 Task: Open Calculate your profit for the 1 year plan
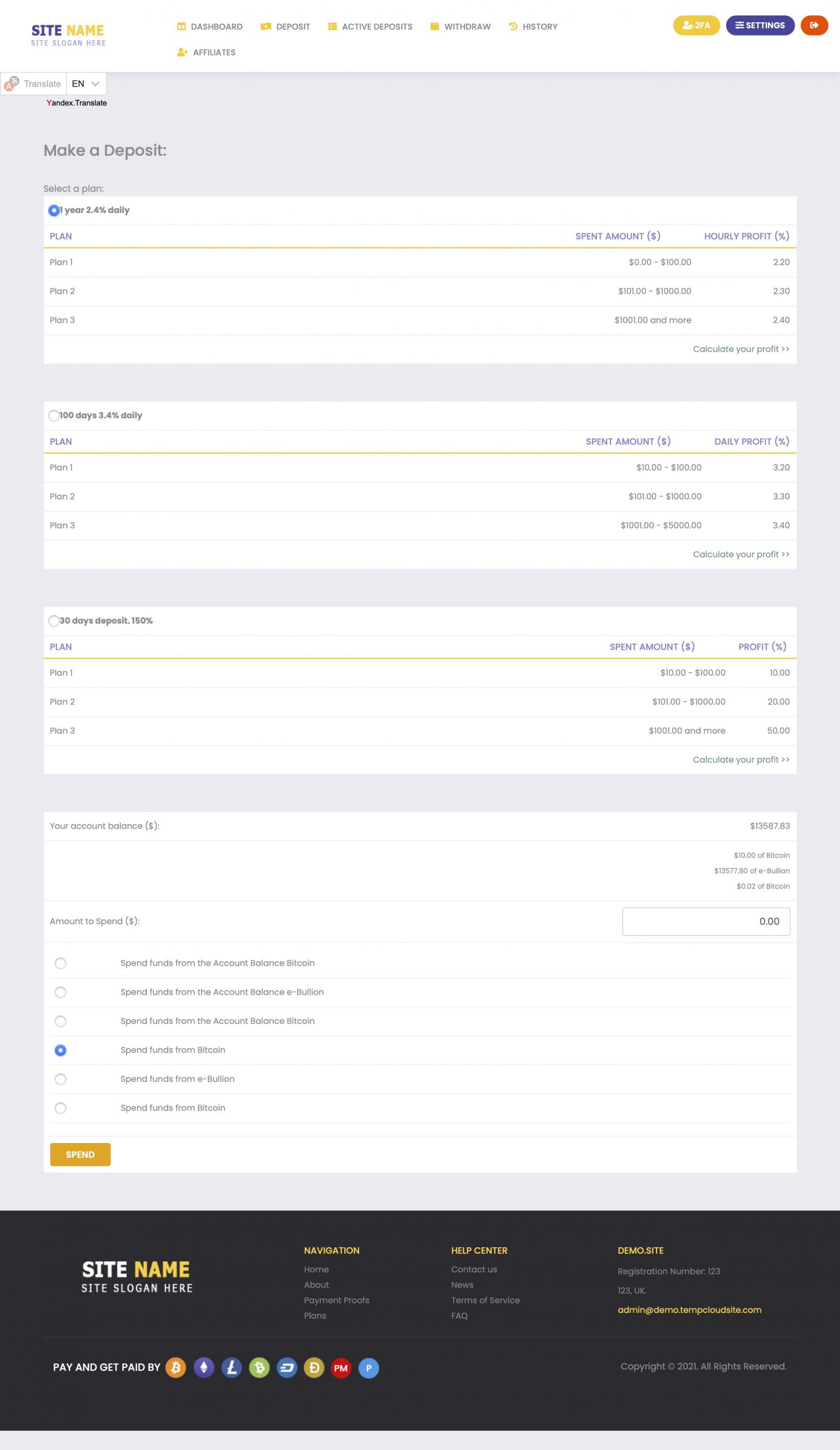point(740,349)
